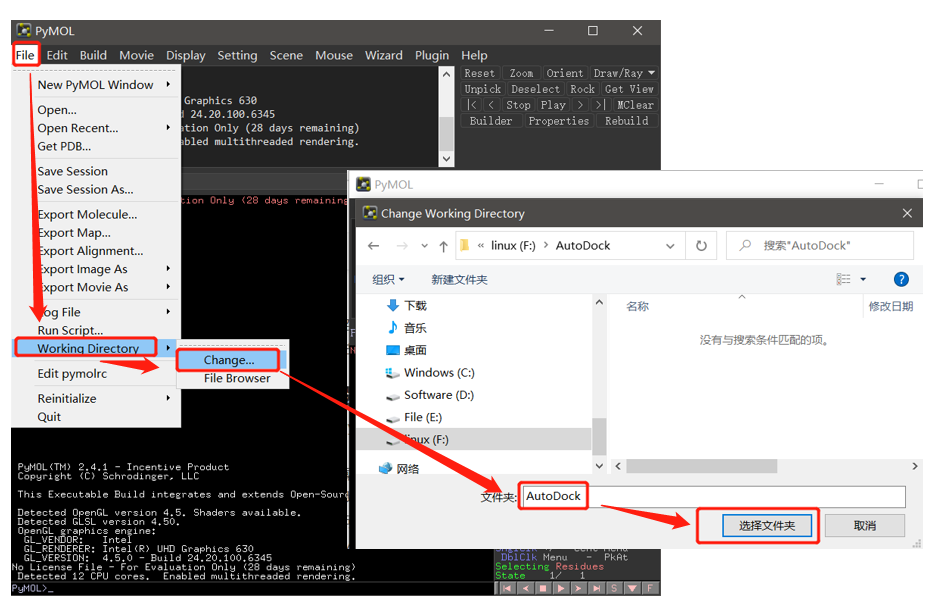935x610 pixels.
Task: Toggle fullscreen with the F button
Action: tap(651, 589)
